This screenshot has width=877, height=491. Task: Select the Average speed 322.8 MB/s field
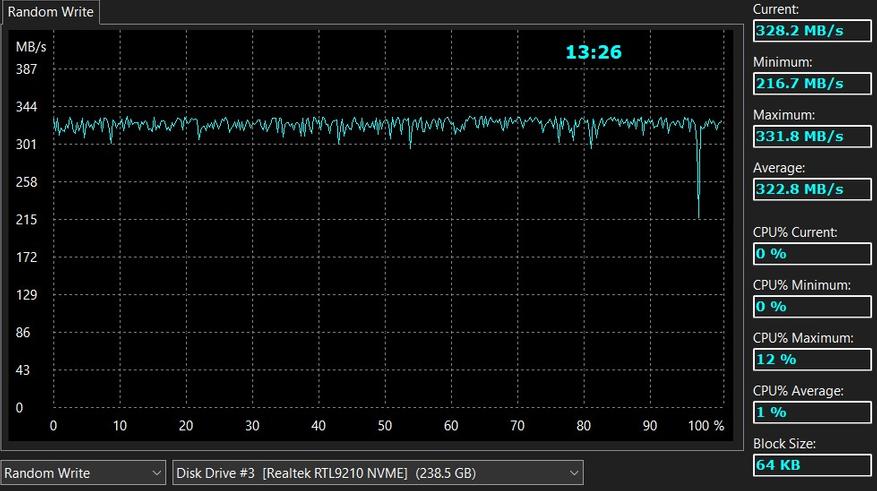[811, 189]
